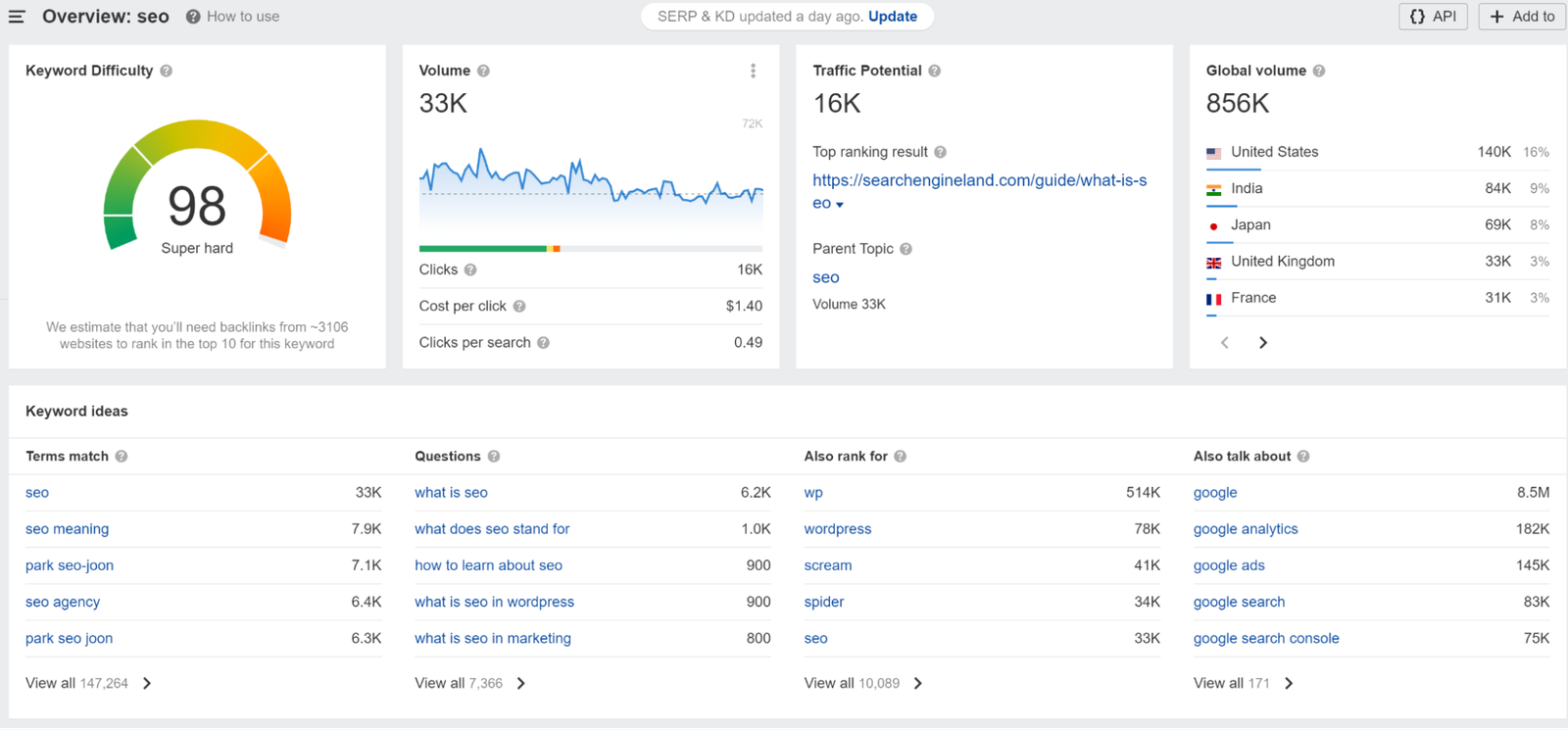Image resolution: width=1568 pixels, height=730 pixels.
Task: Click help icon beside Global volume
Action: point(1319,71)
